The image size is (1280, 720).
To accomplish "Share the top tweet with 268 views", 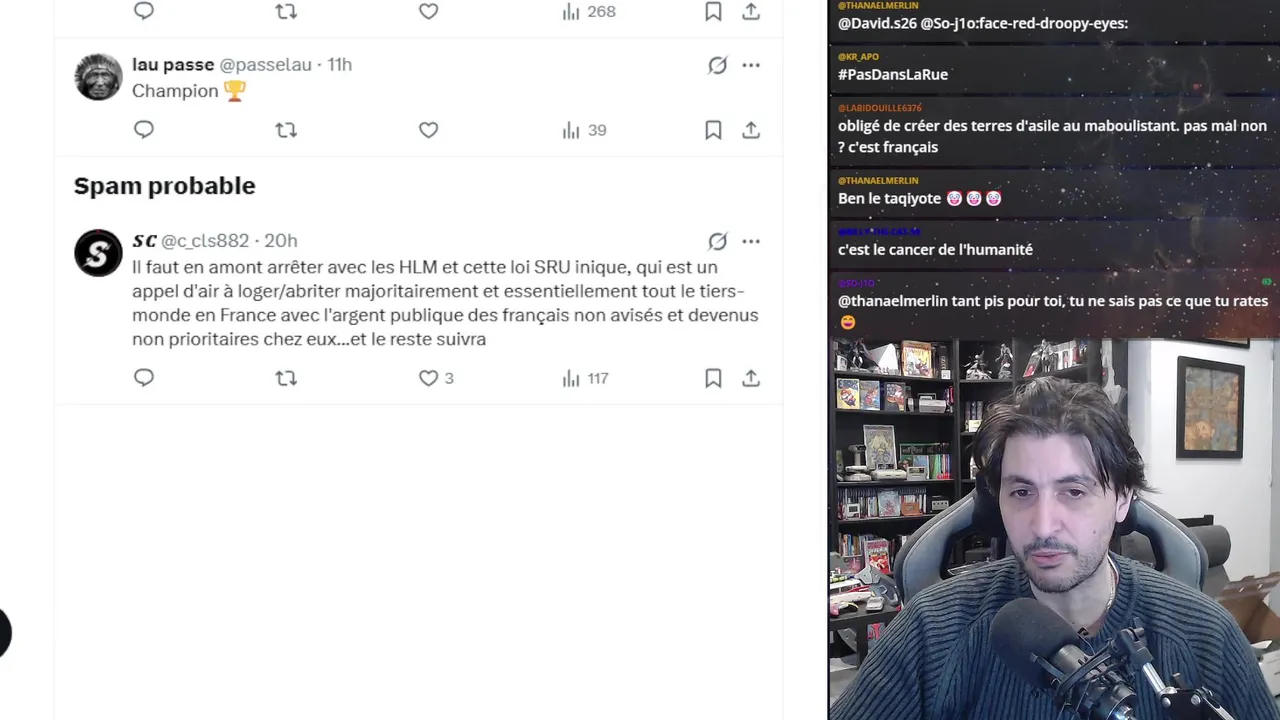I will pyautogui.click(x=751, y=11).
